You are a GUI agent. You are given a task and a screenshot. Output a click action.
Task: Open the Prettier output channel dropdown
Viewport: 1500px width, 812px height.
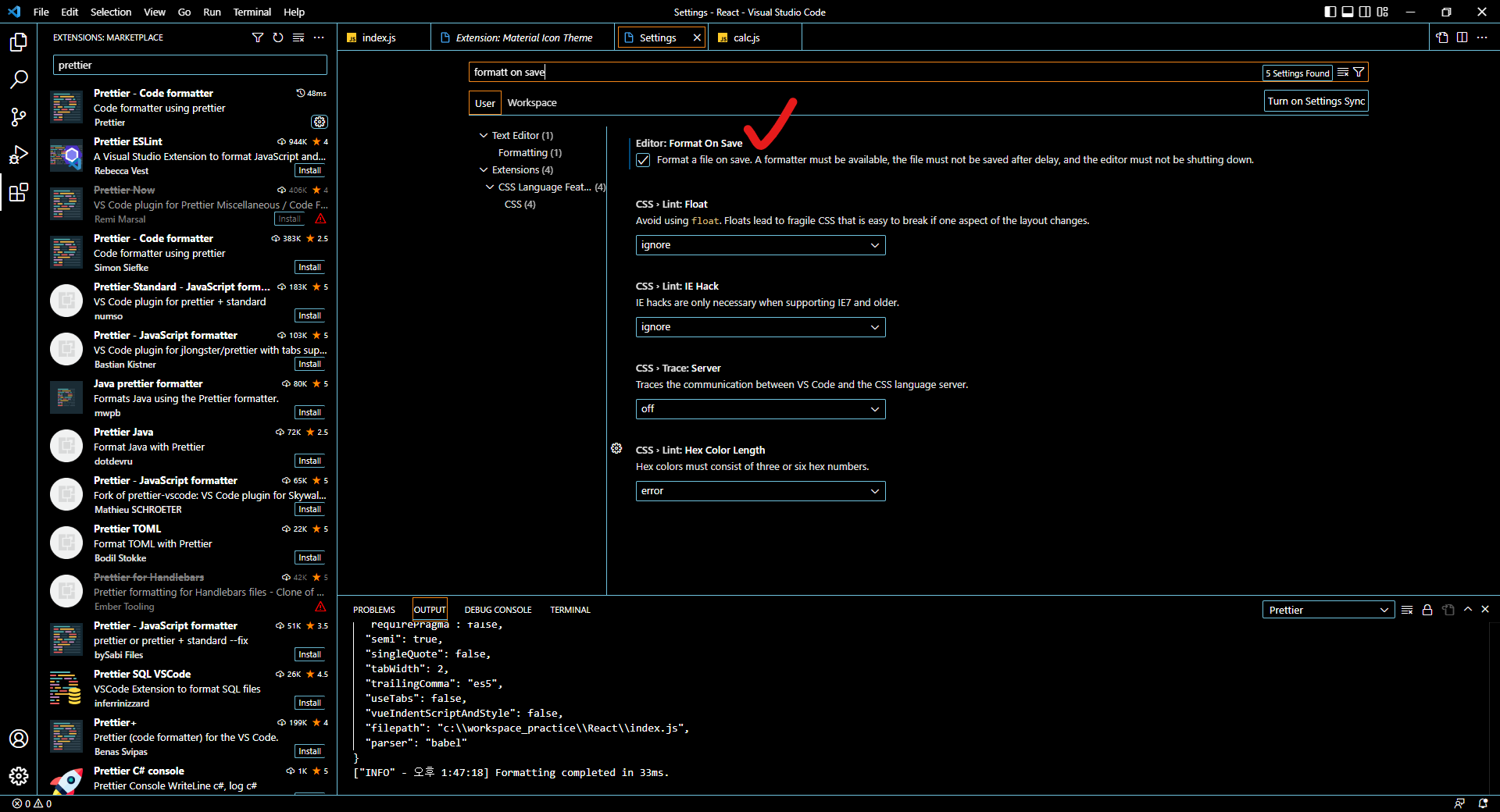tap(1328, 610)
